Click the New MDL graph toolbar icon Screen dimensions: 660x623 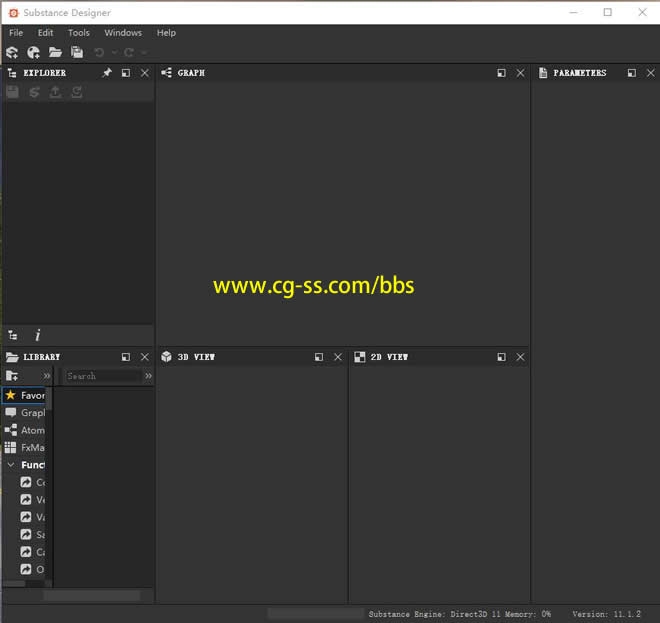[33, 52]
